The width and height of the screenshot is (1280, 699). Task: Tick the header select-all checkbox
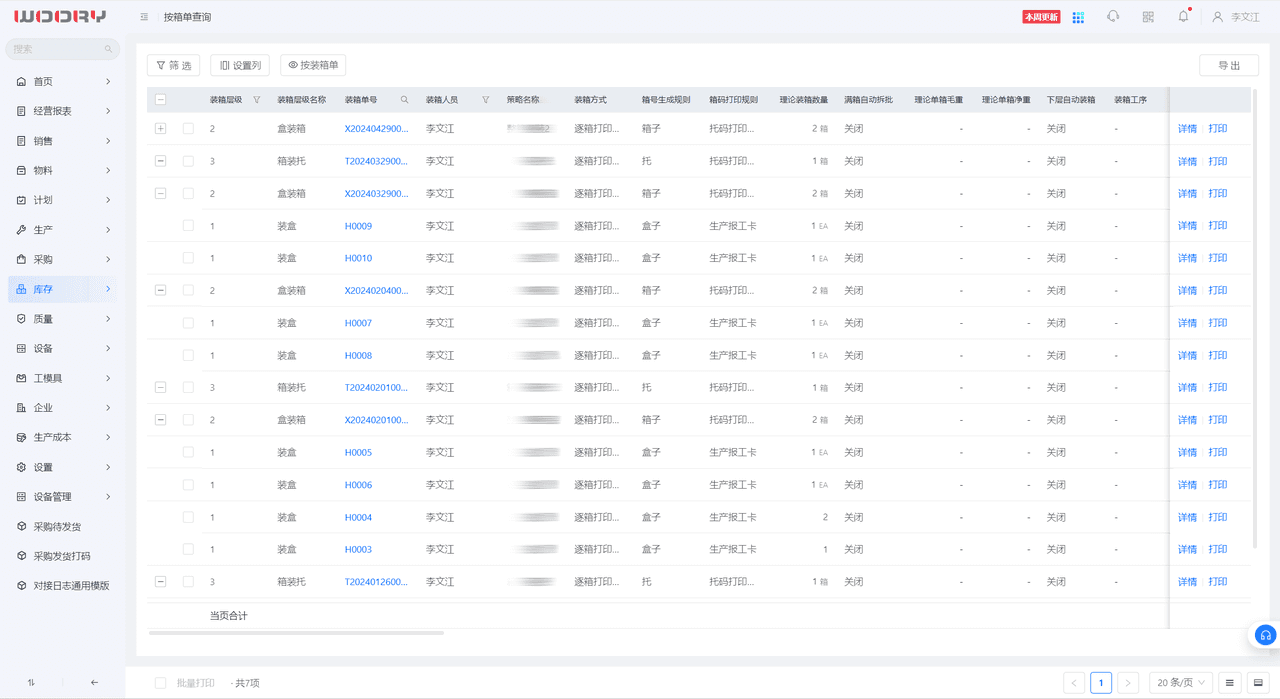point(160,100)
